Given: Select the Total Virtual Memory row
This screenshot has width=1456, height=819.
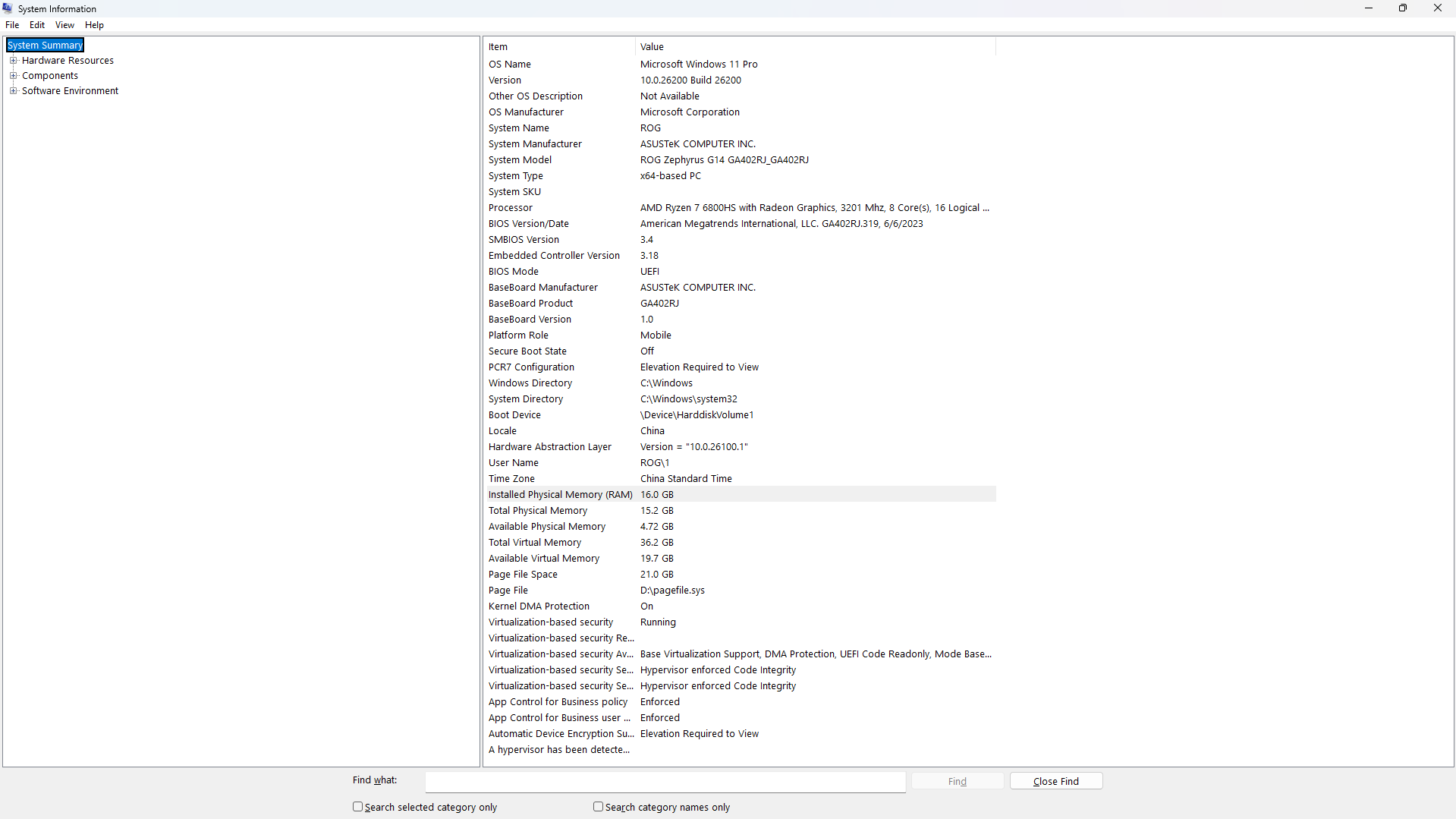Looking at the screenshot, I should pyautogui.click(x=740, y=543).
